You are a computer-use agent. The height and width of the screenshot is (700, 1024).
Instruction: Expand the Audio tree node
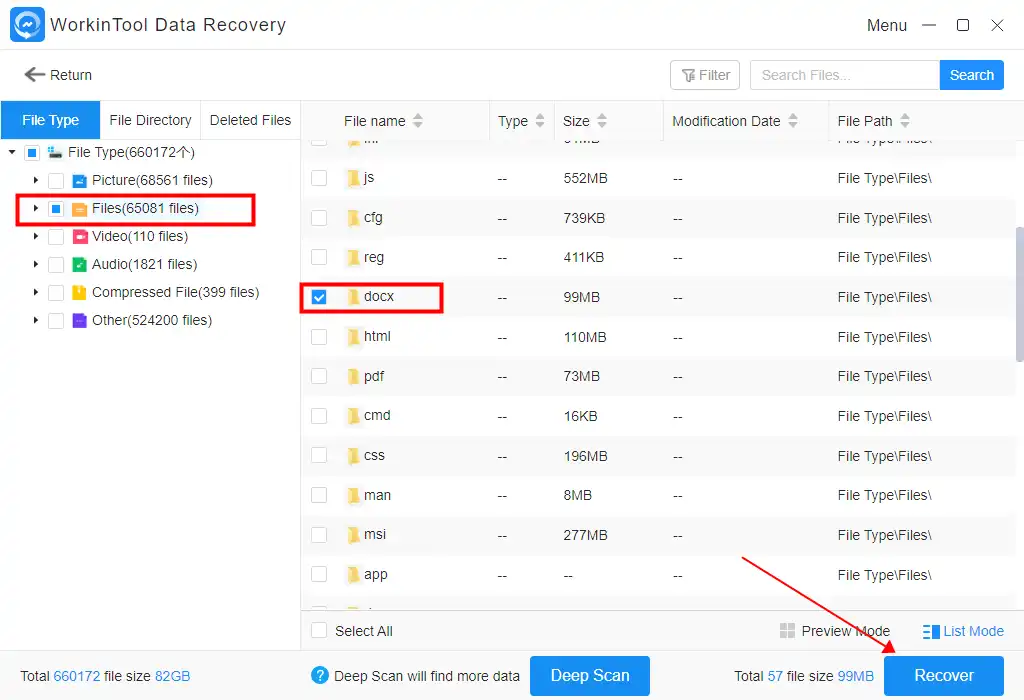click(x=36, y=264)
